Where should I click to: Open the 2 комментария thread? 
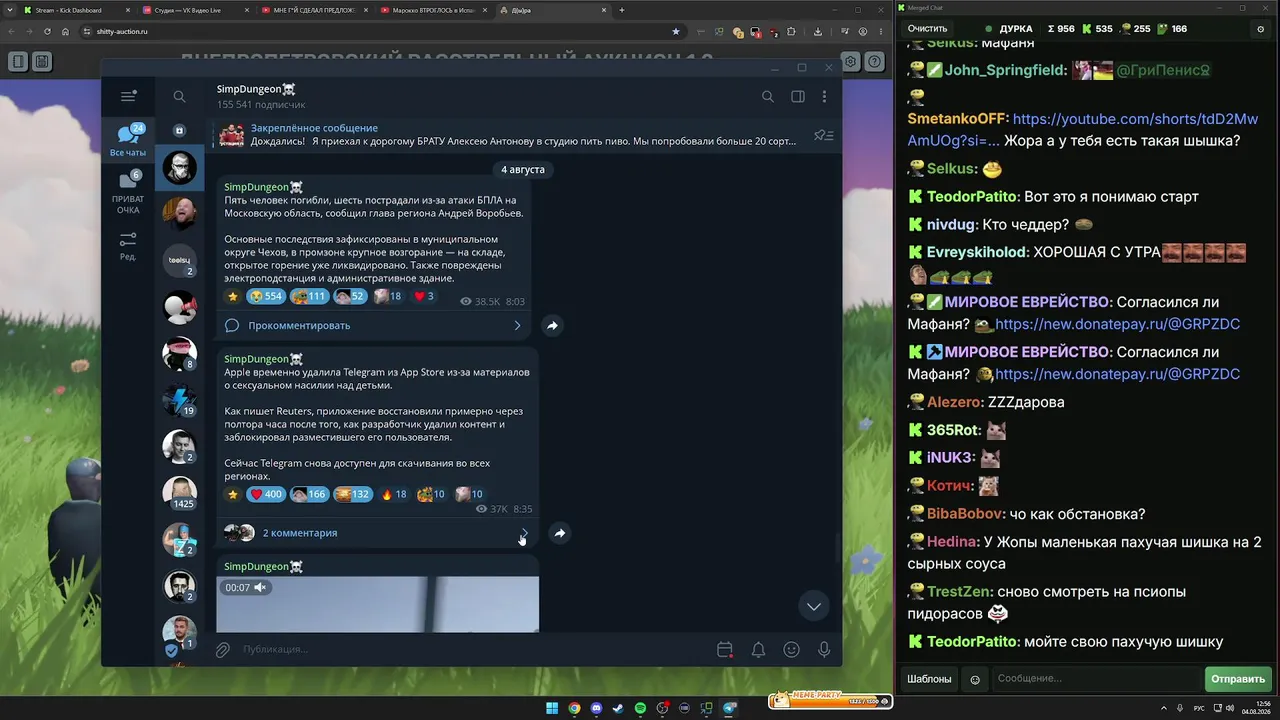point(300,533)
